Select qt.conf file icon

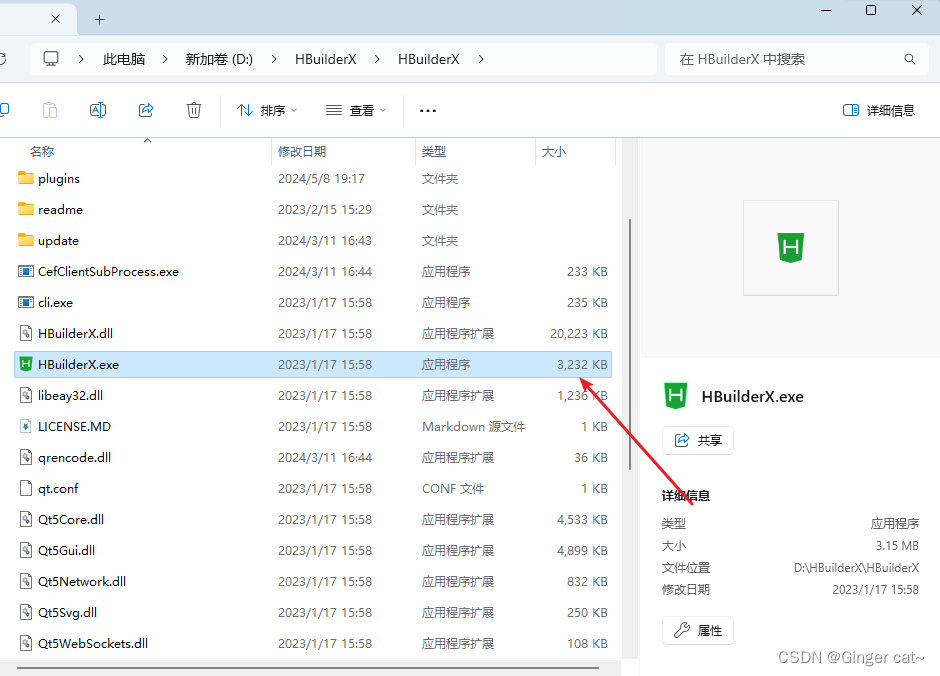26,488
